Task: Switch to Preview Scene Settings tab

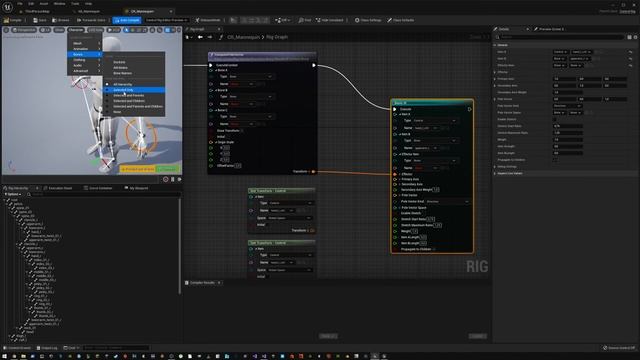Action: (549, 29)
